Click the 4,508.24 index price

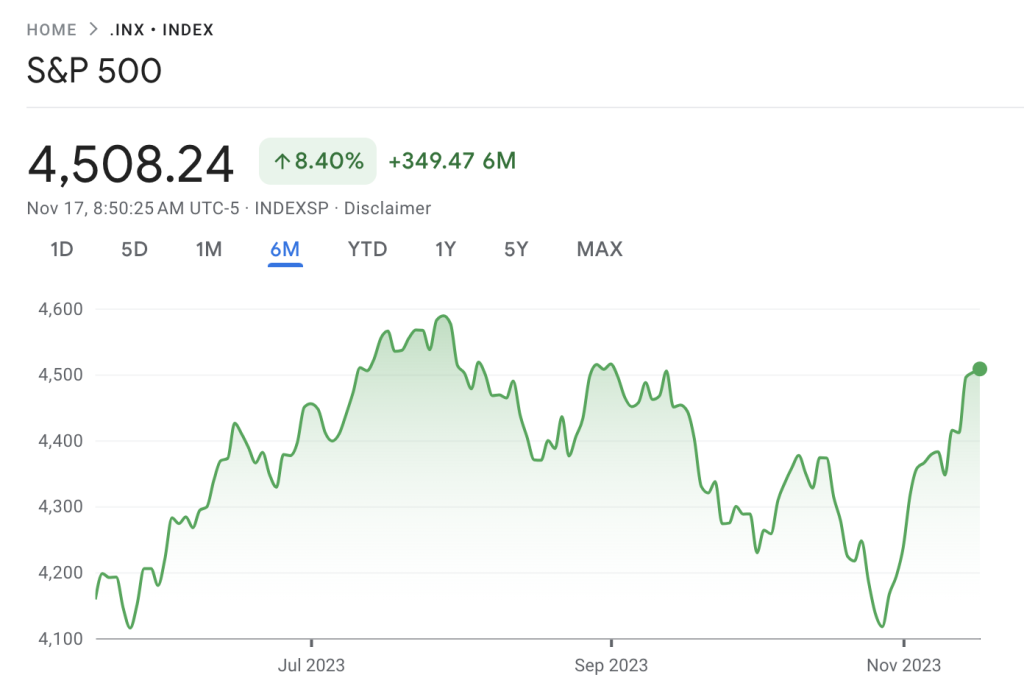131,163
